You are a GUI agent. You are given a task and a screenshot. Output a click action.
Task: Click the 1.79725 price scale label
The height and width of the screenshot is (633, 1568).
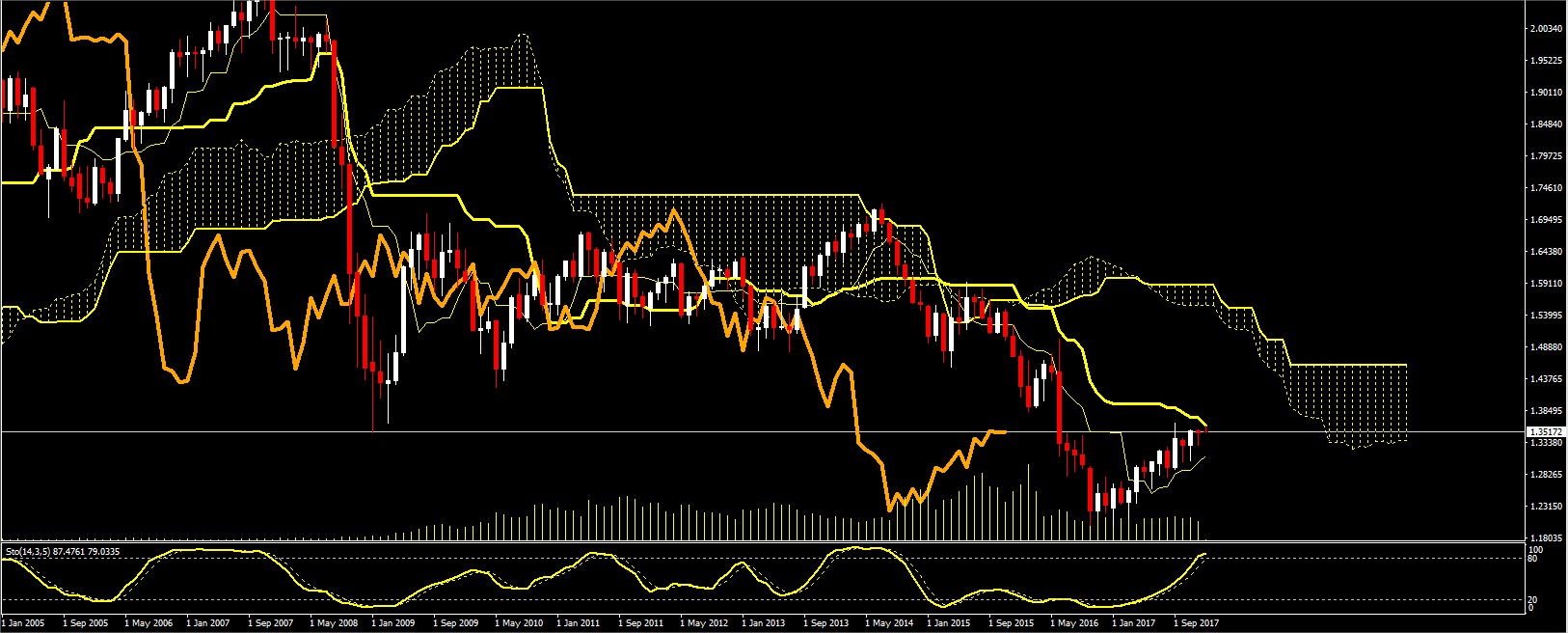click(x=1545, y=156)
